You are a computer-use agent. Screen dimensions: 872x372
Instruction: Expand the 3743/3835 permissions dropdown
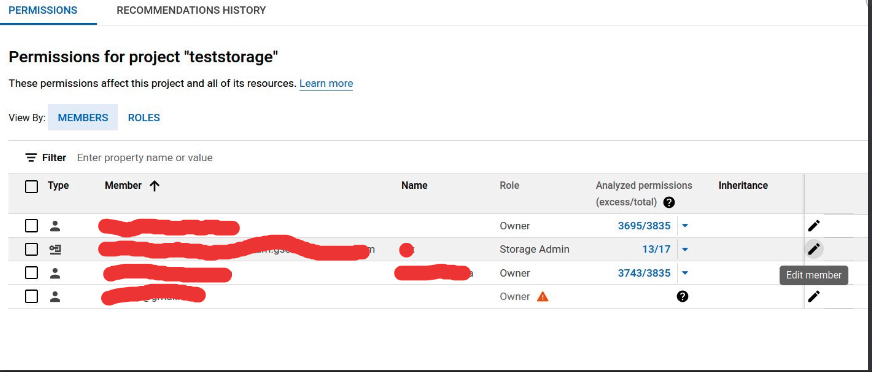[x=685, y=273]
